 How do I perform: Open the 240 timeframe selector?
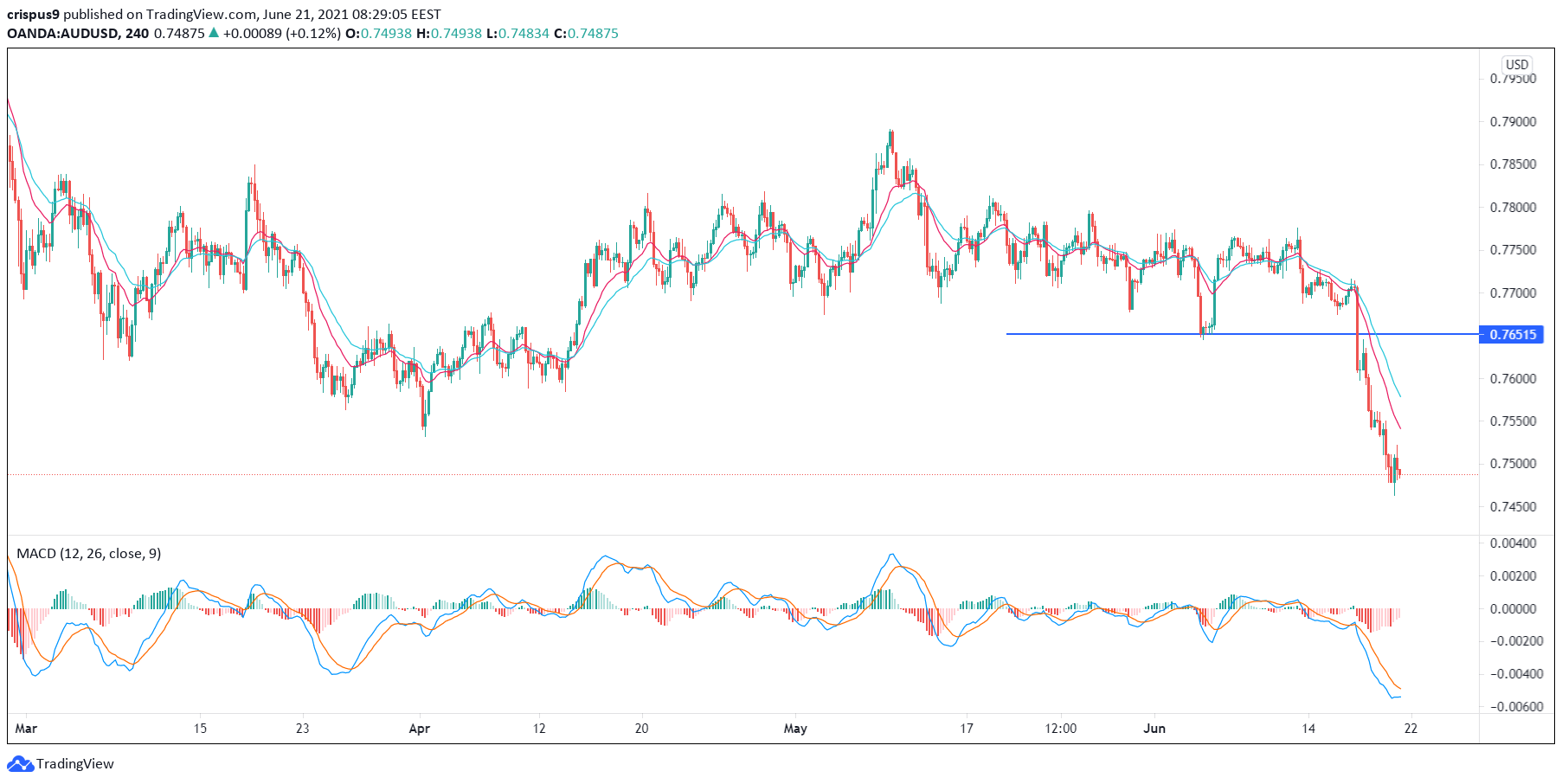tap(138, 35)
